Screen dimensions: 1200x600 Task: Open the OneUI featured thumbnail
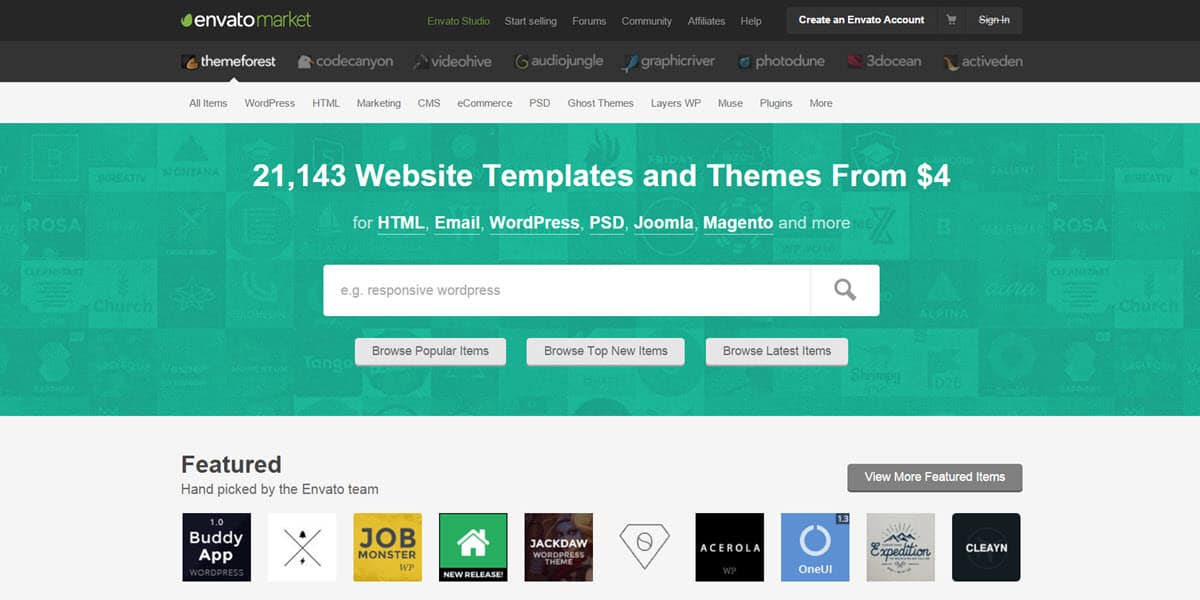click(x=815, y=547)
